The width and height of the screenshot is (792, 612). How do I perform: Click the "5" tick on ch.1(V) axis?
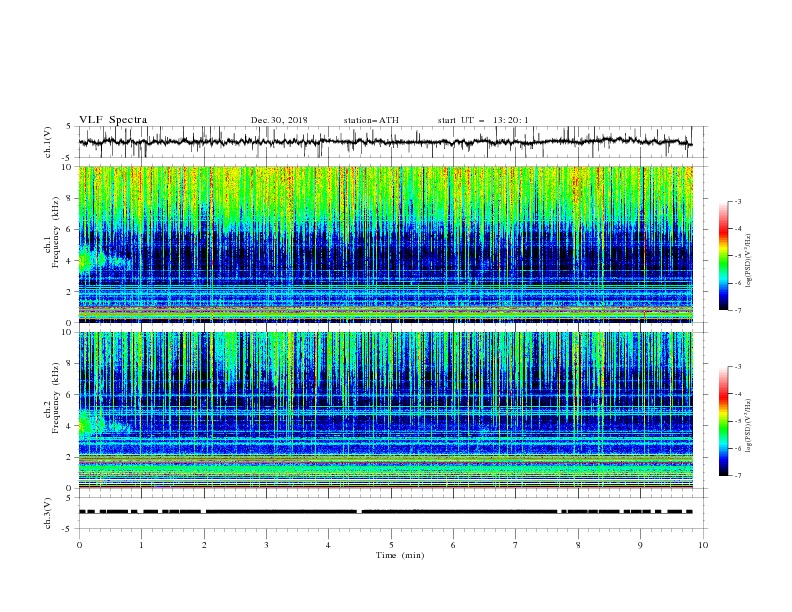[69, 127]
